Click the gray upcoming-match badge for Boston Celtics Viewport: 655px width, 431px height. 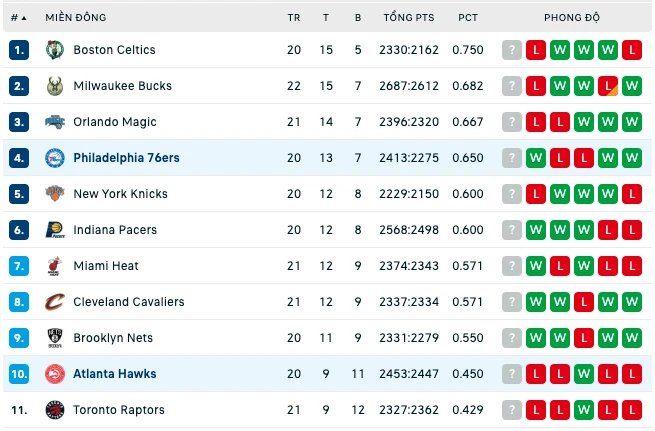512,50
